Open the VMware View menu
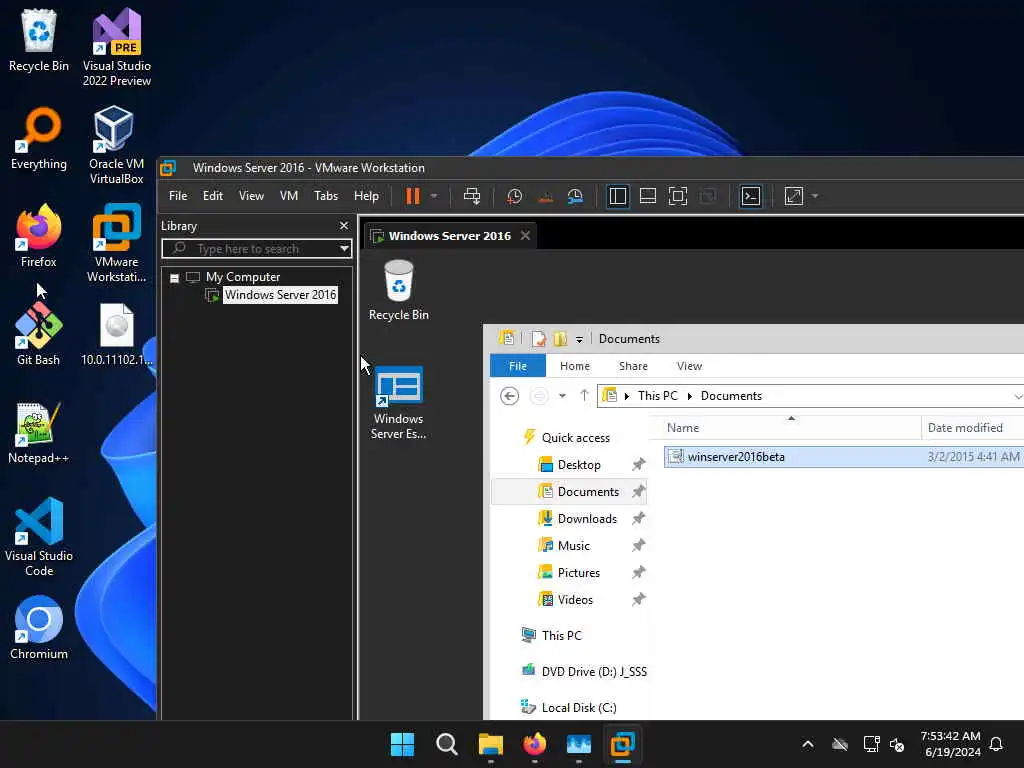Image resolution: width=1024 pixels, height=768 pixels. pos(251,196)
